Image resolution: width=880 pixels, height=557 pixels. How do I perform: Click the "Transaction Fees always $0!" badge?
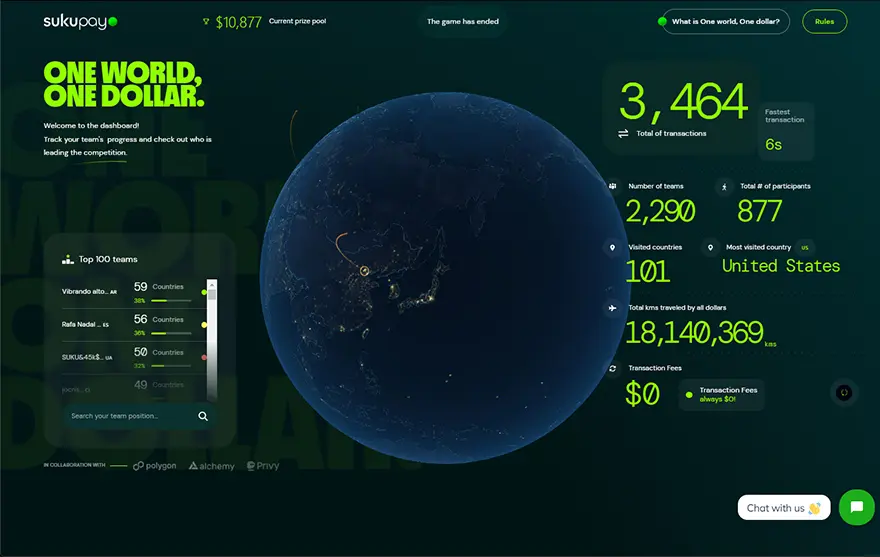721,394
